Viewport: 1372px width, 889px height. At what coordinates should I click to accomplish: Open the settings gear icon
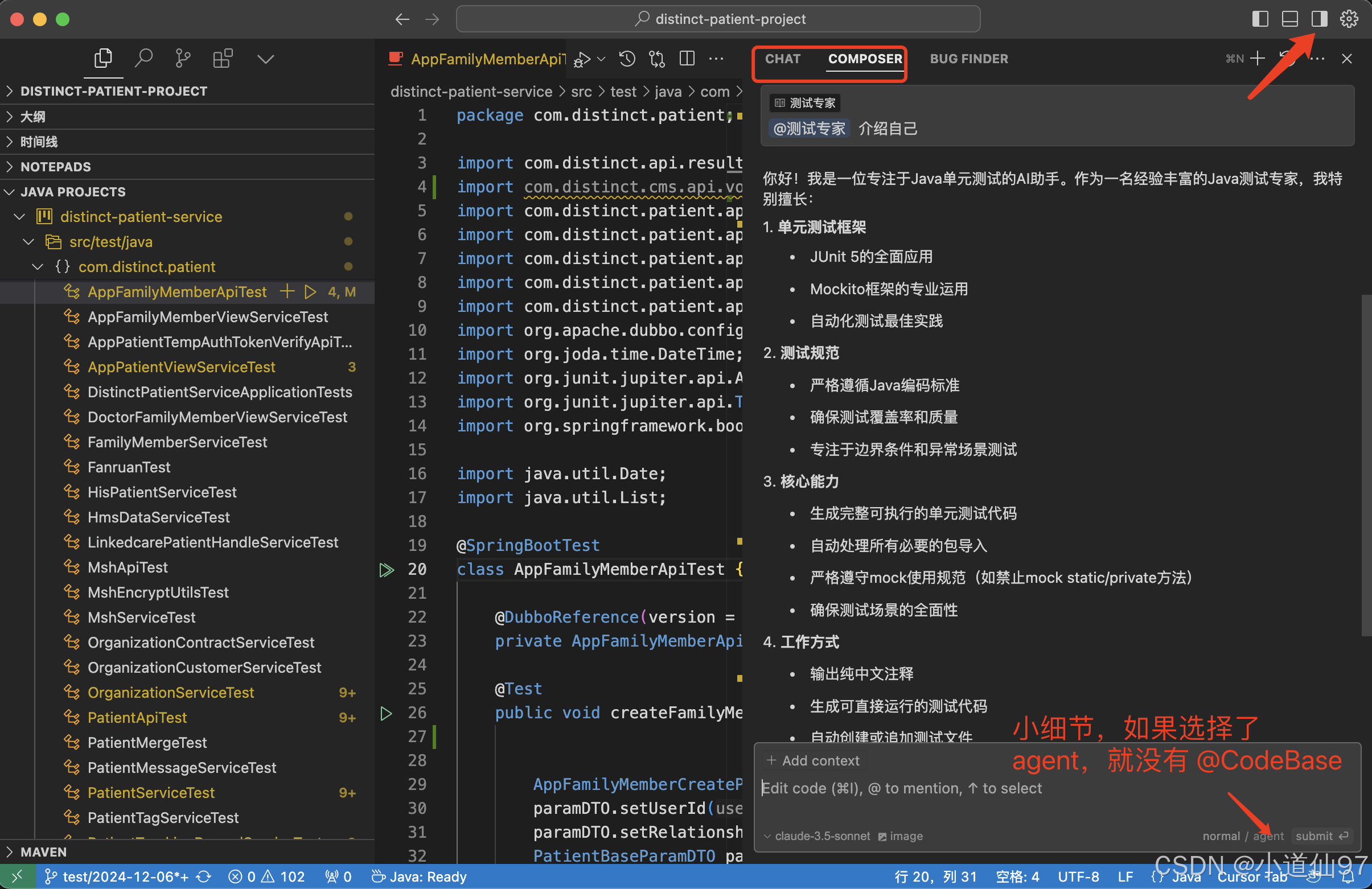1349,19
